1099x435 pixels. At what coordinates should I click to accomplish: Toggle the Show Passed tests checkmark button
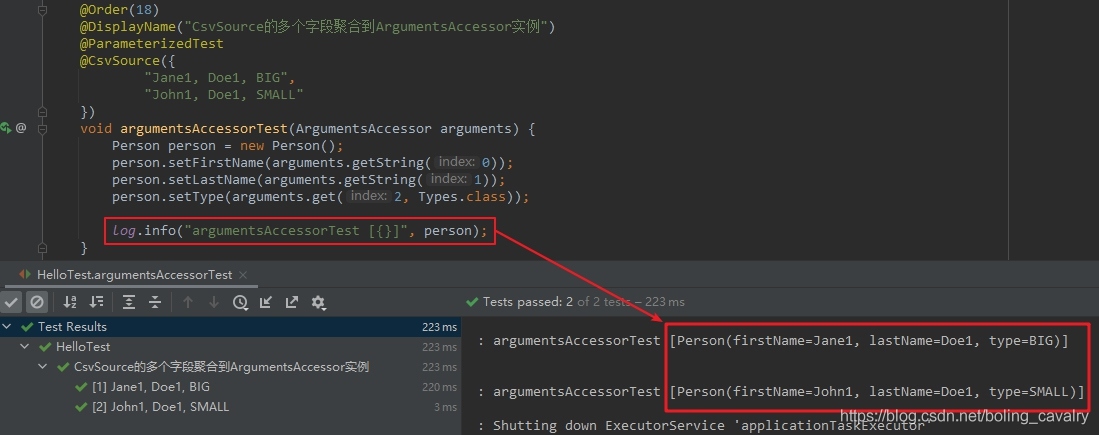tap(11, 303)
